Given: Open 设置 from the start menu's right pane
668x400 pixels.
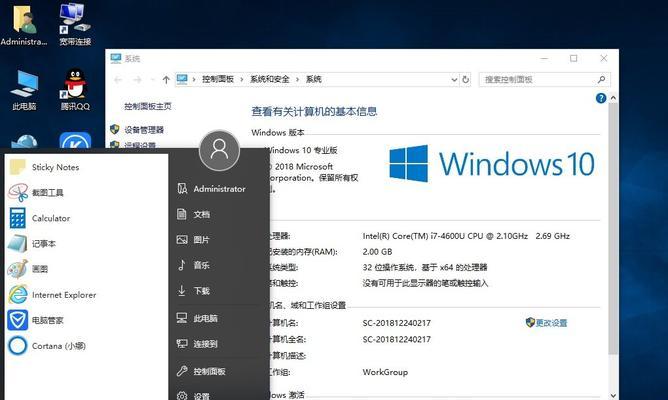Looking at the screenshot, I should click(x=193, y=396).
